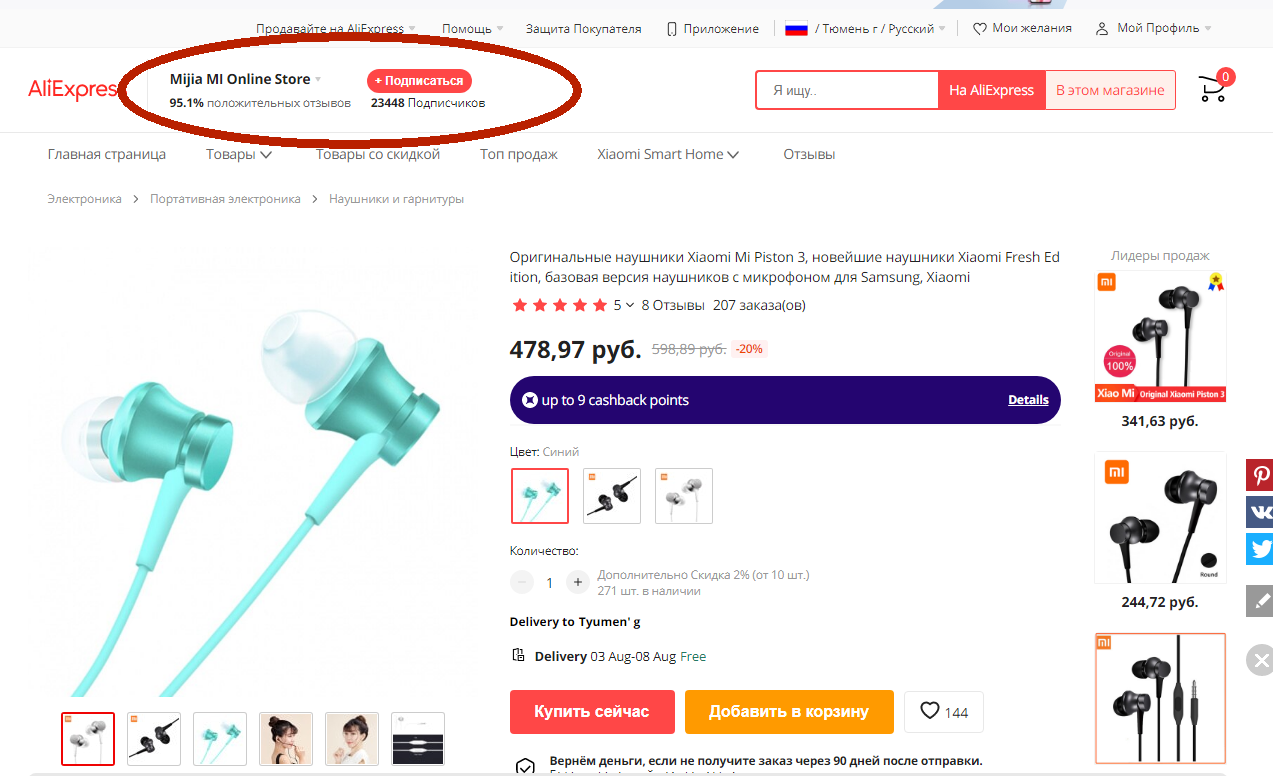Select the black earphones color option
This screenshot has width=1273, height=776.
[612, 496]
